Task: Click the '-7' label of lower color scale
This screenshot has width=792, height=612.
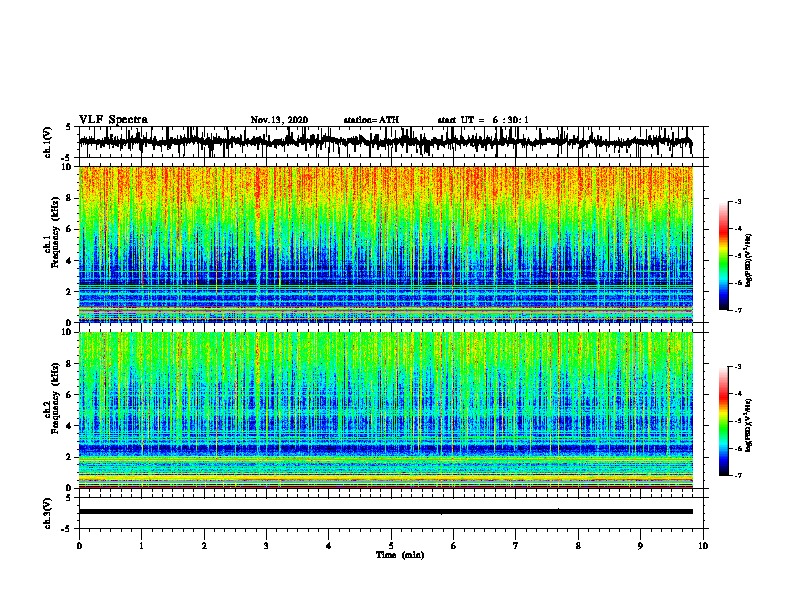Action: pyautogui.click(x=737, y=475)
